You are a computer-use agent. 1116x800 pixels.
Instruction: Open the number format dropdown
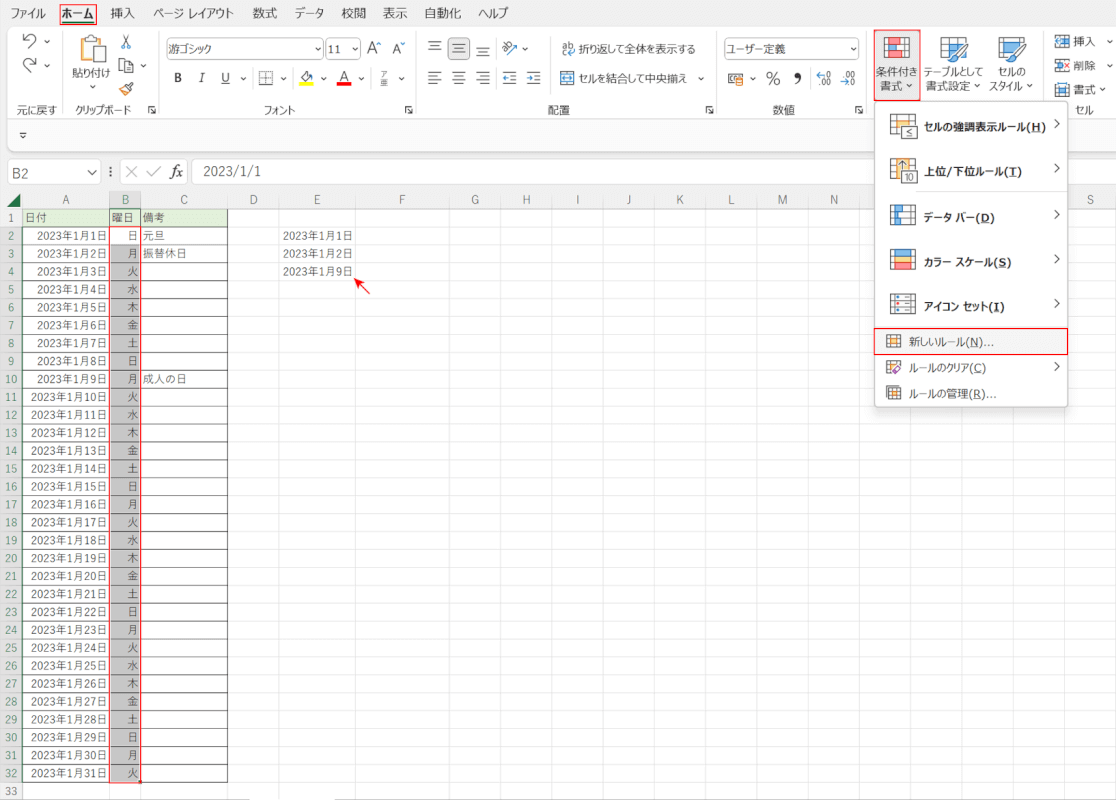tap(853, 48)
